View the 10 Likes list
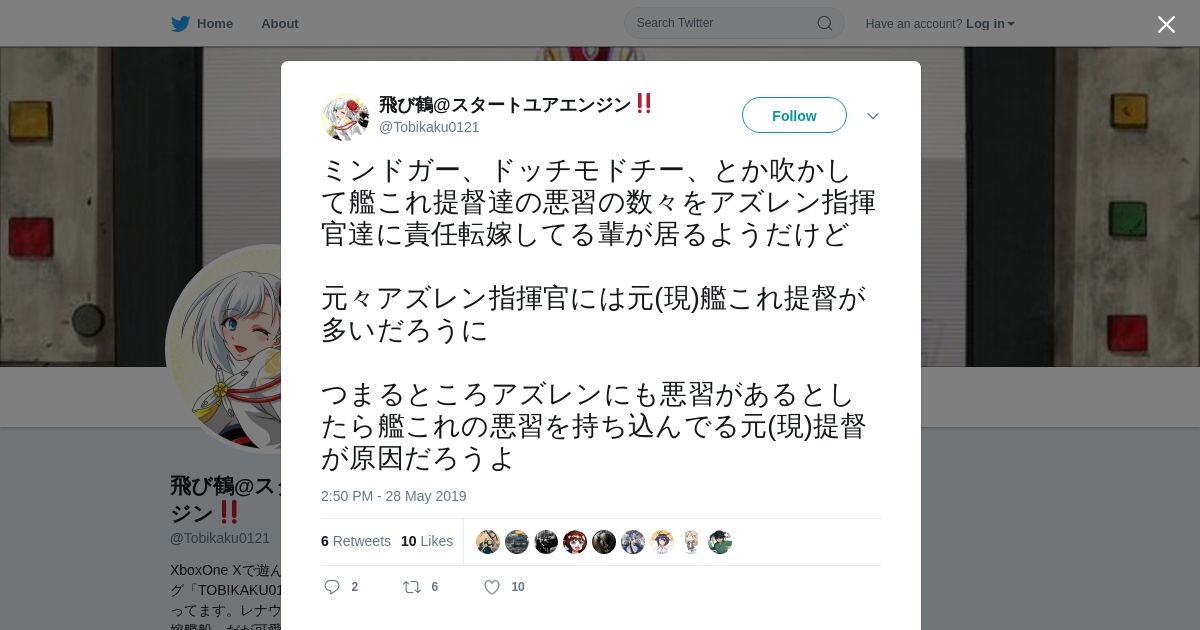This screenshot has height=630, width=1200. point(427,541)
